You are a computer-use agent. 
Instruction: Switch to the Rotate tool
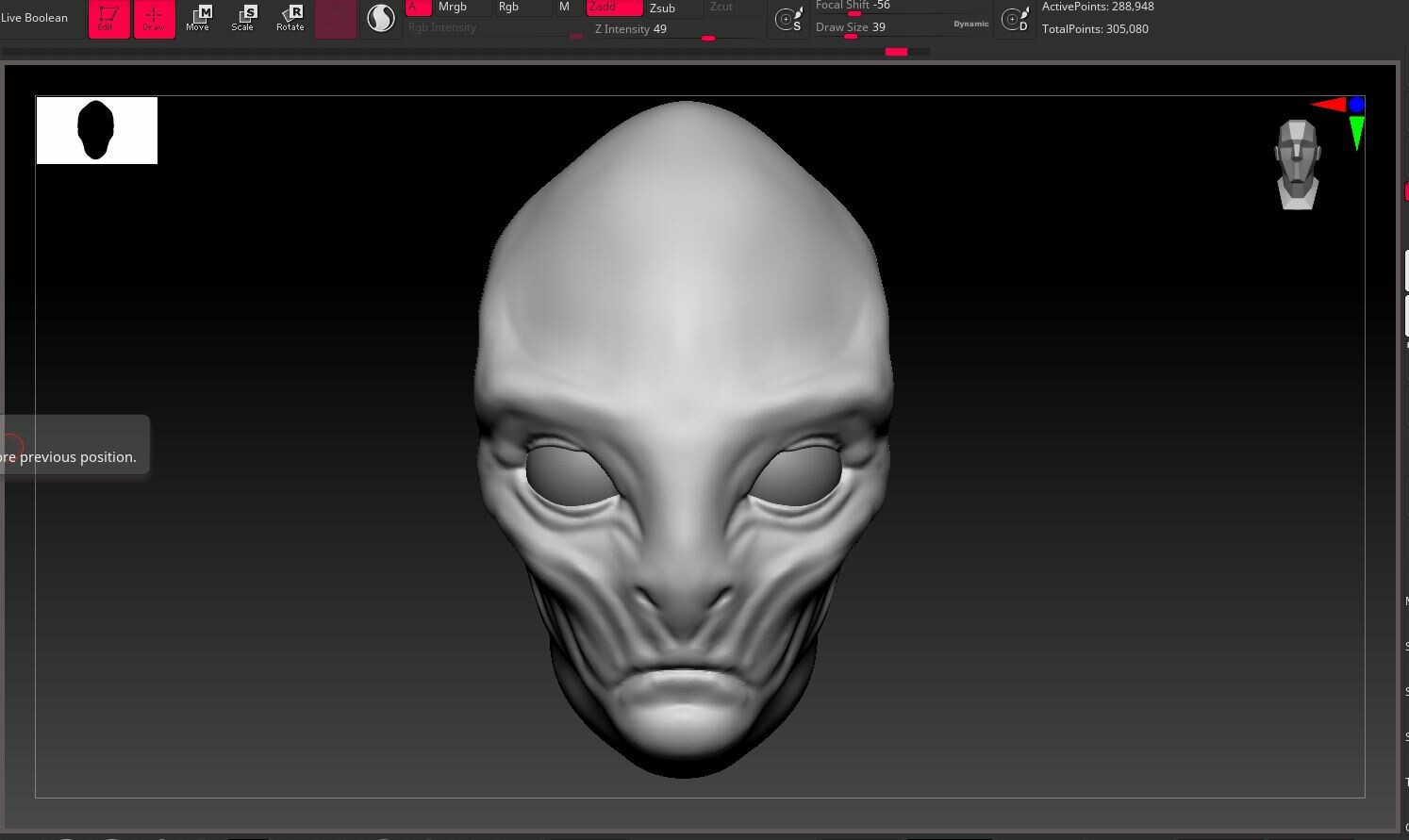(x=290, y=17)
